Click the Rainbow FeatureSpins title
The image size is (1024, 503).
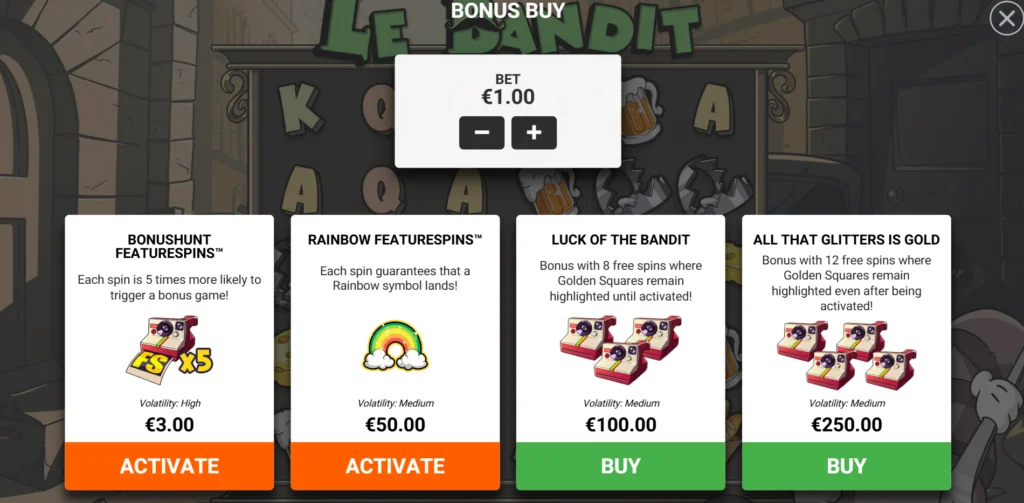tap(395, 240)
